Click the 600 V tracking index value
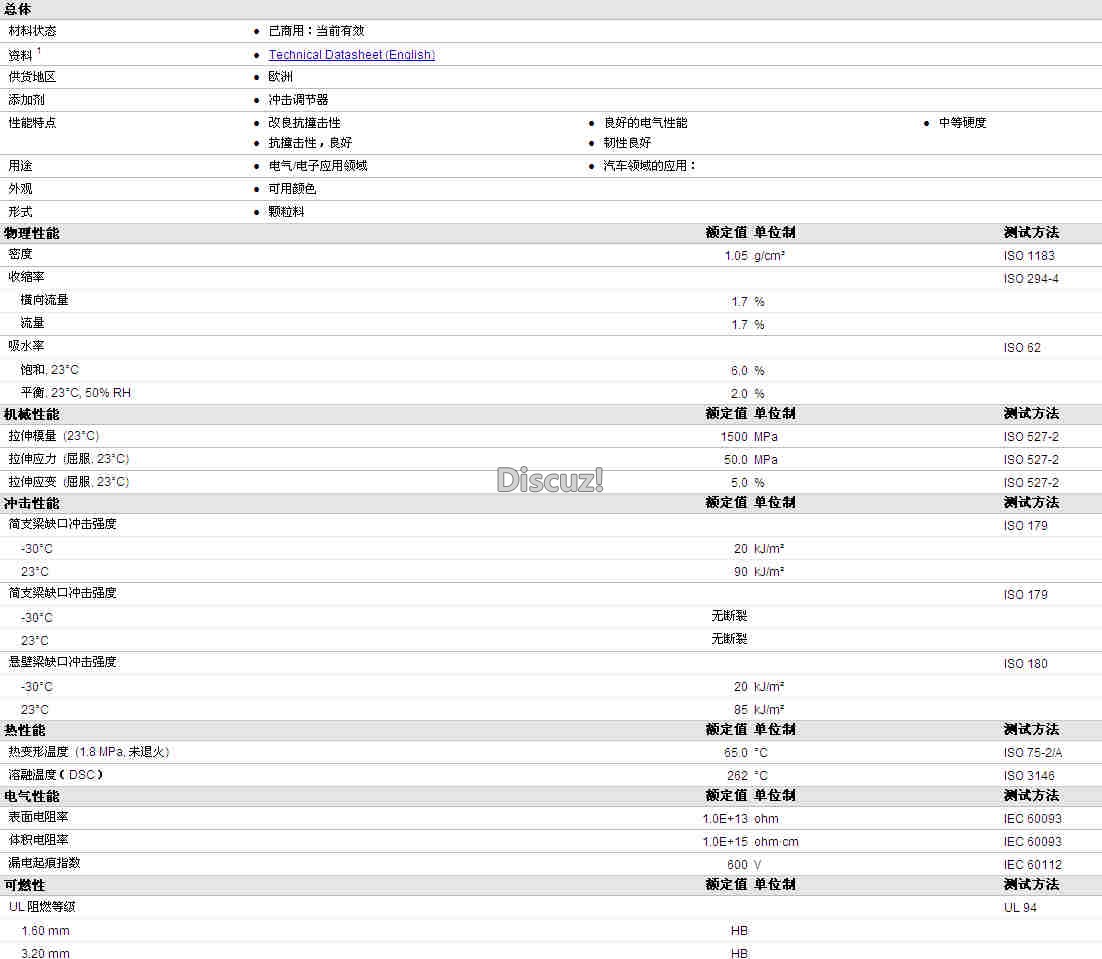This screenshot has height=959, width=1102. [744, 865]
